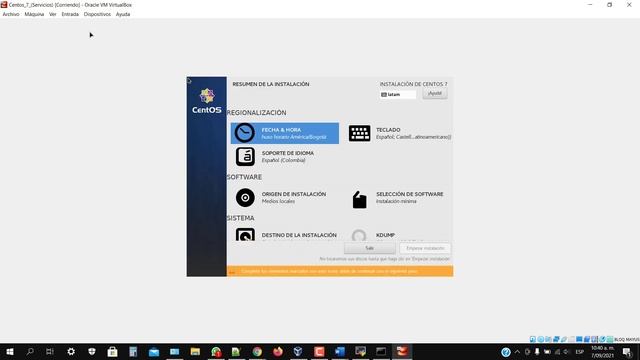Open the Teclado keyboard configuration
640x360 pixels.
click(400, 133)
